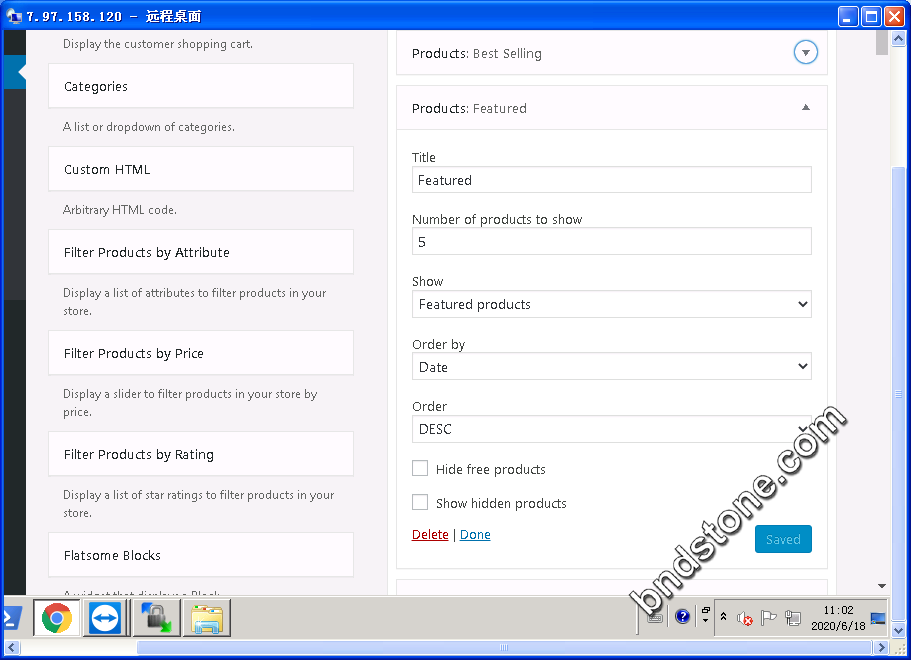
Task: Click the horizontal scrollbar thumb
Action: coord(504,647)
